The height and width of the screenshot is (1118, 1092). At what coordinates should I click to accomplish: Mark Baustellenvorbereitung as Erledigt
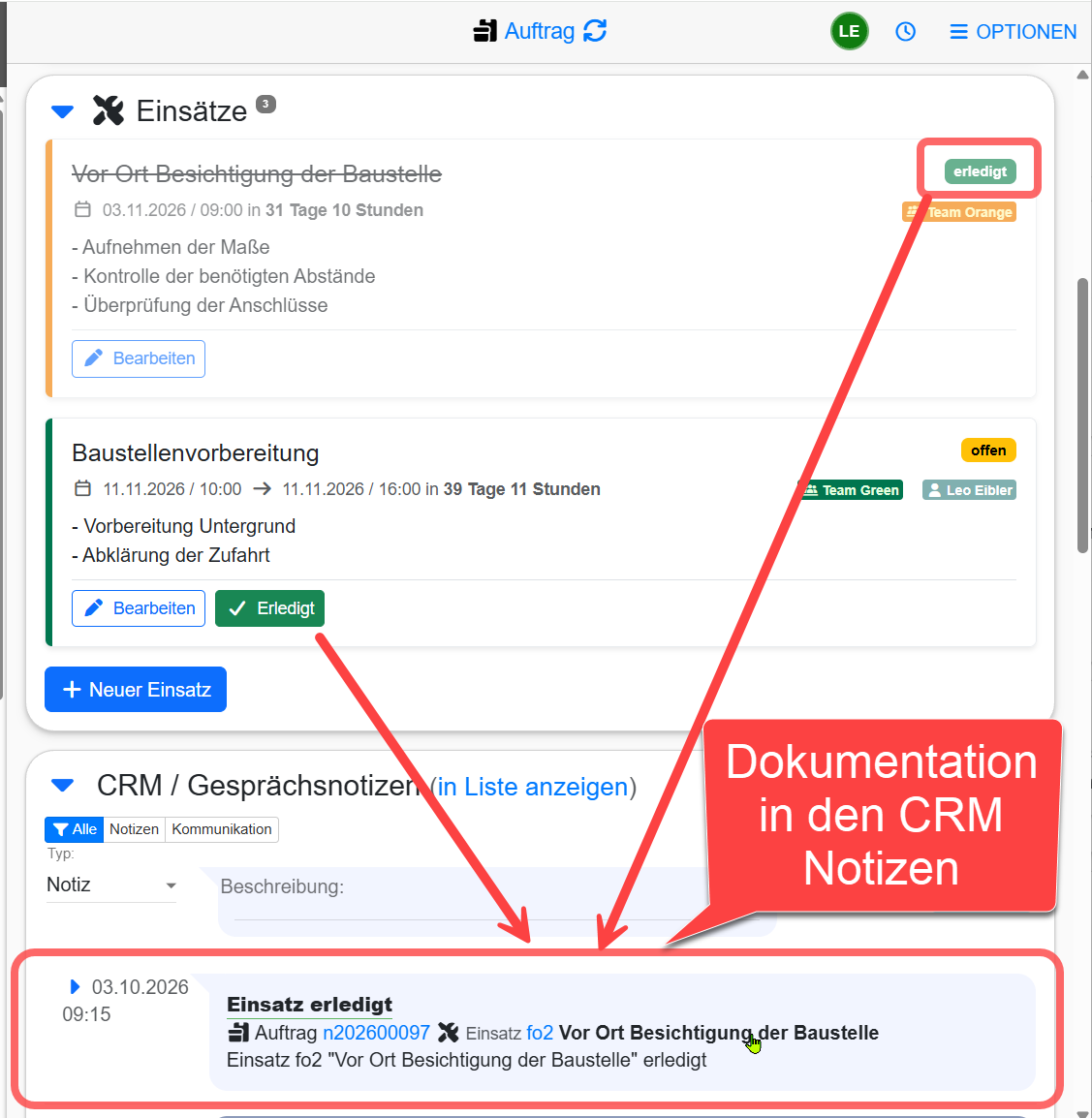269,608
